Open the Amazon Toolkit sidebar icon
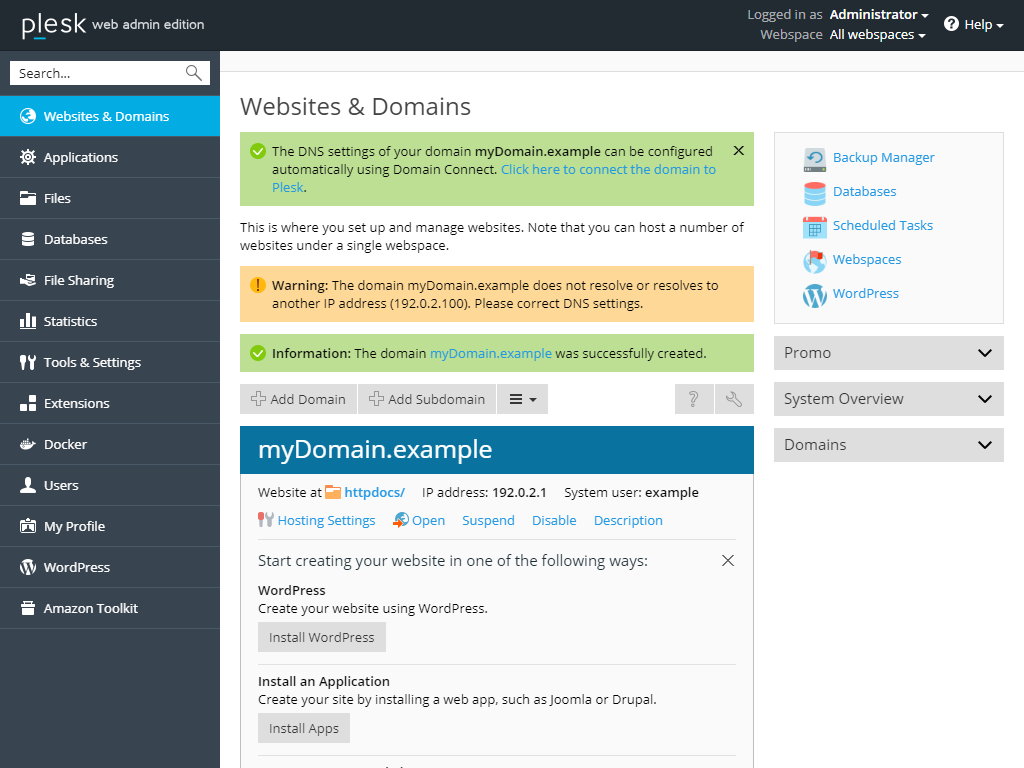Viewport: 1024px width, 768px height. [x=30, y=607]
